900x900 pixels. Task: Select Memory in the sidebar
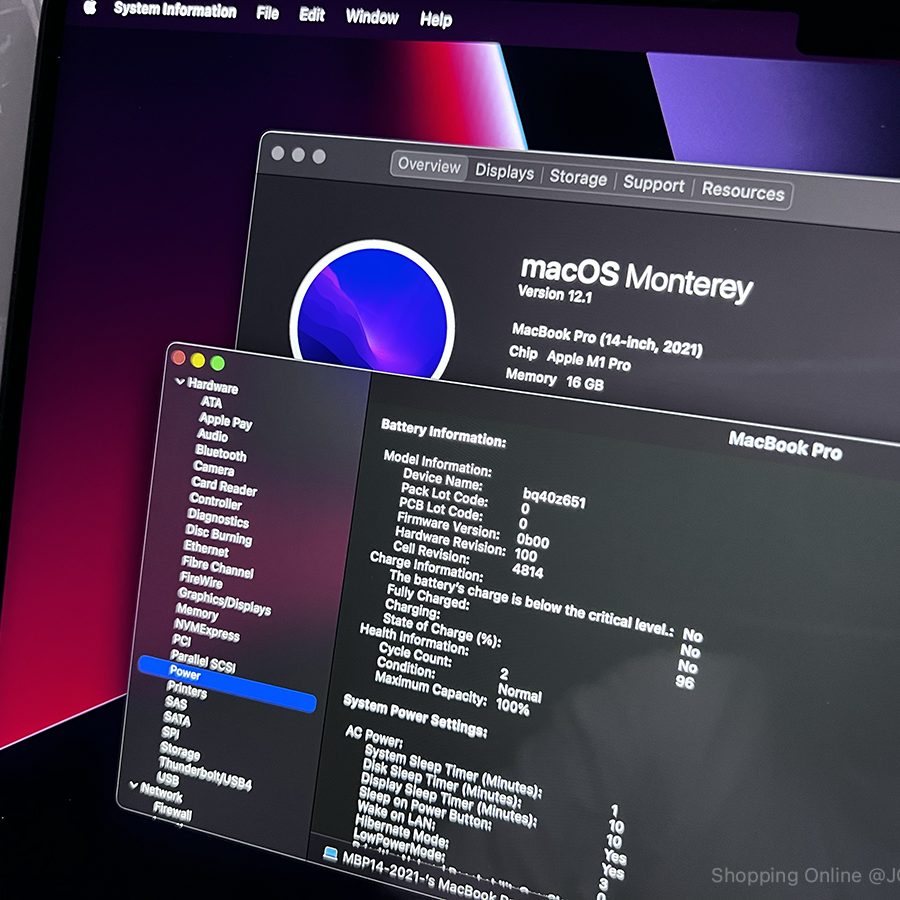(x=197, y=612)
